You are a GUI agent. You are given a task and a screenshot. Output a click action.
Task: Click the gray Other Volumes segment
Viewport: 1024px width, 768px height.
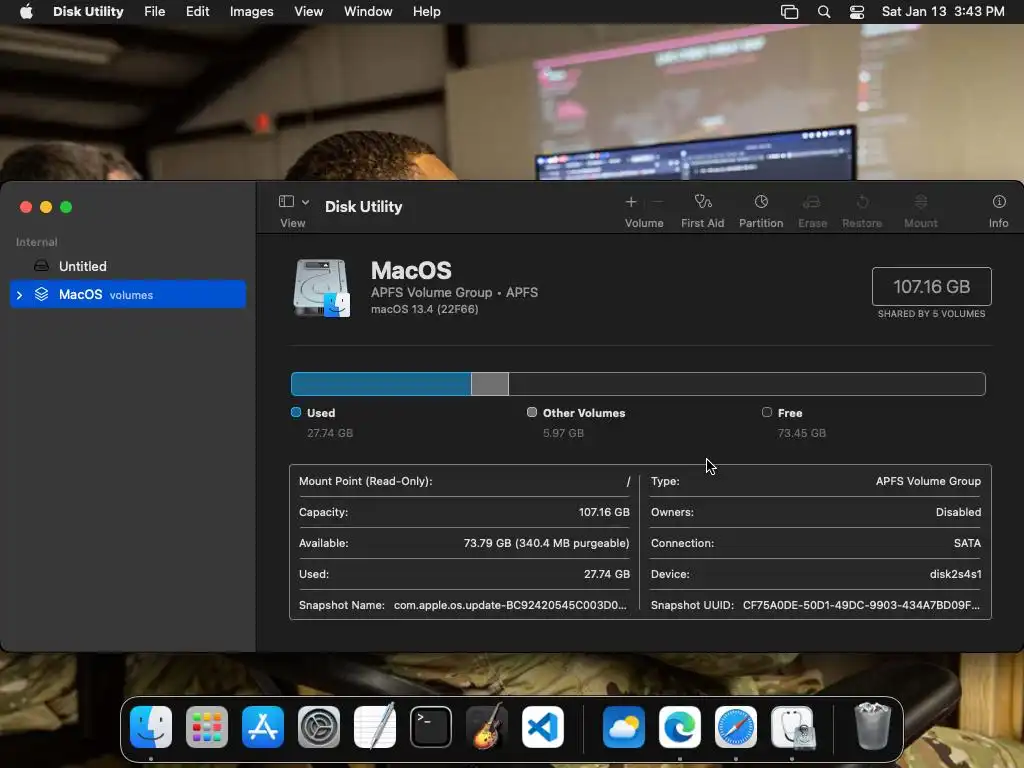coord(490,384)
